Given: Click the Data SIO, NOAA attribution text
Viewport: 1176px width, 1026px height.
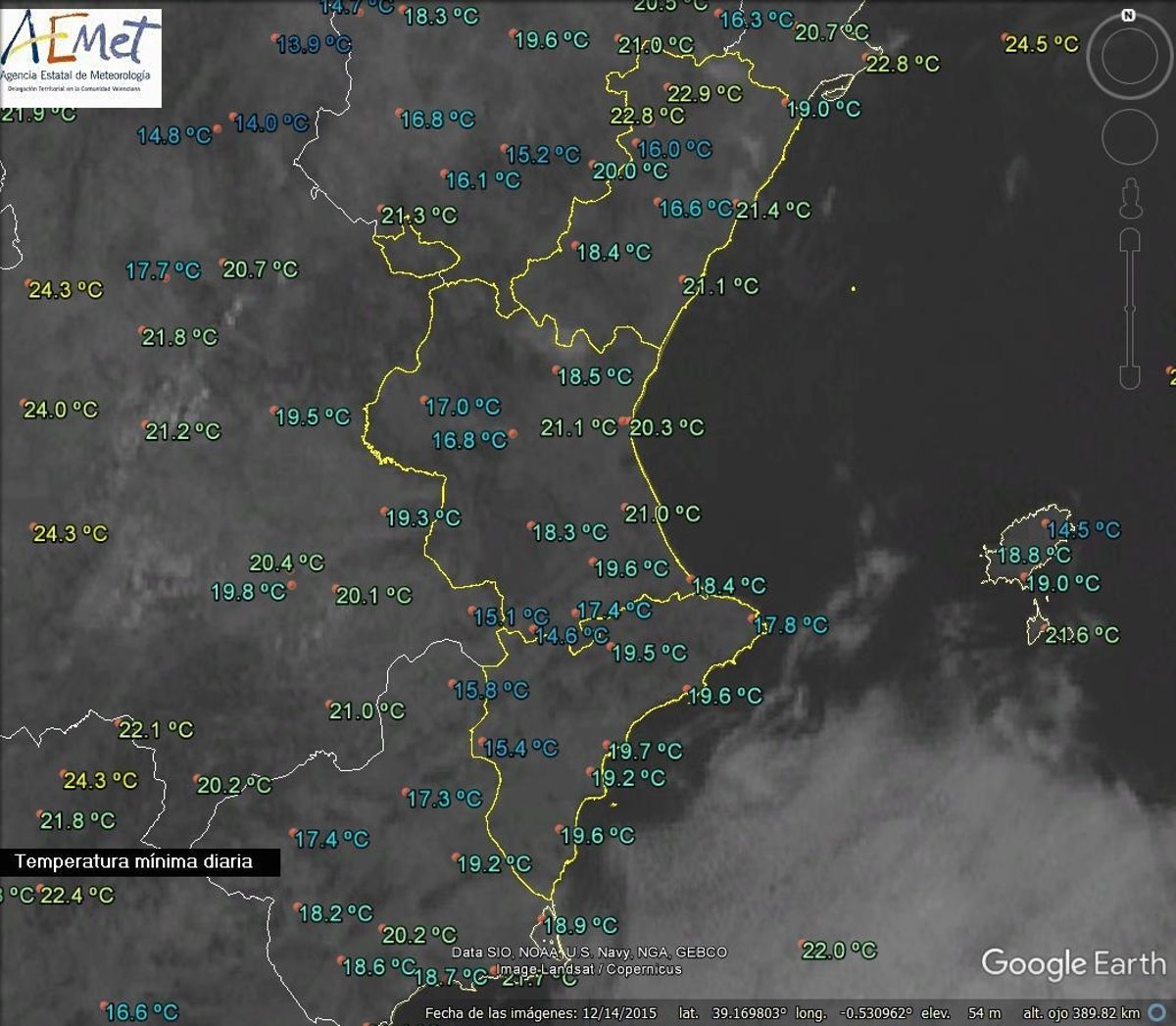Looking at the screenshot, I should tap(589, 952).
